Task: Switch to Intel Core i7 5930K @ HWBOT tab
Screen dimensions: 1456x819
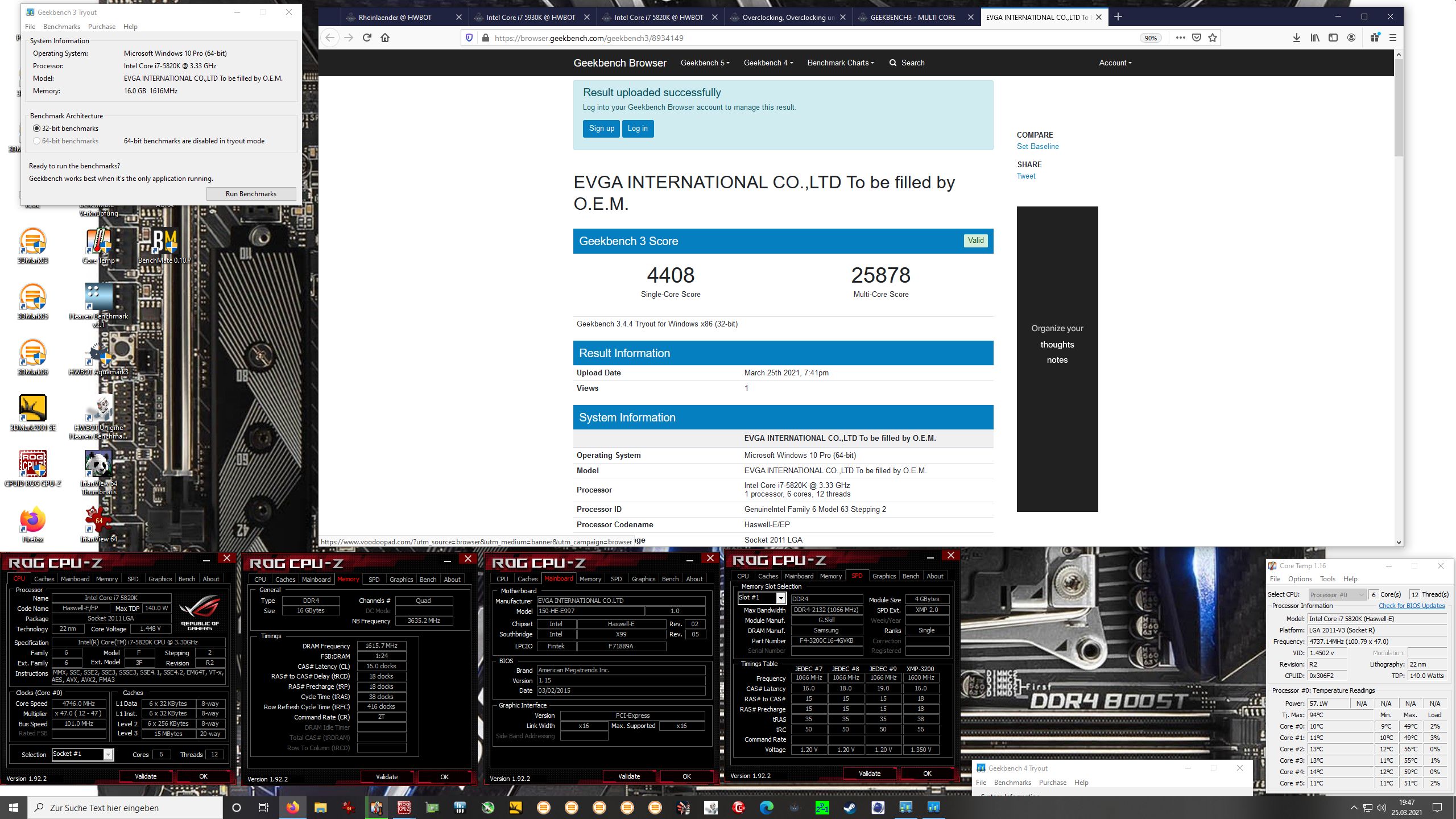Action: [532, 17]
